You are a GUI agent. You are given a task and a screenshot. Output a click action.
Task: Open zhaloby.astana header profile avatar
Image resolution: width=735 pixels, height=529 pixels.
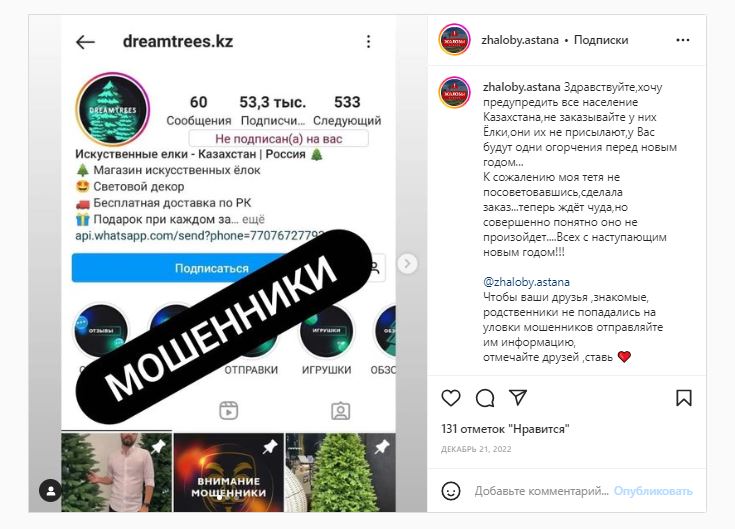[x=454, y=40]
